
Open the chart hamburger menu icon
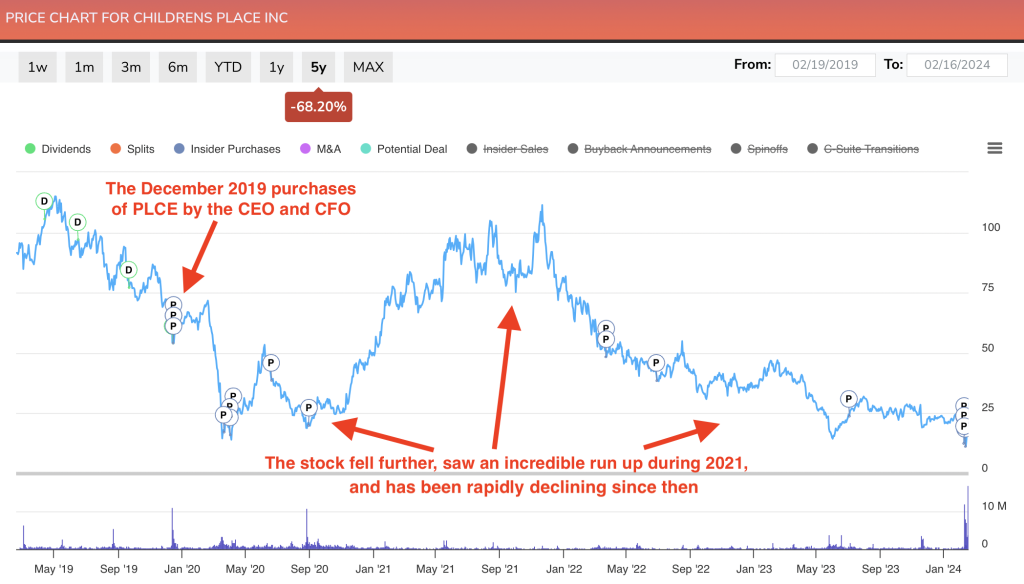point(995,148)
